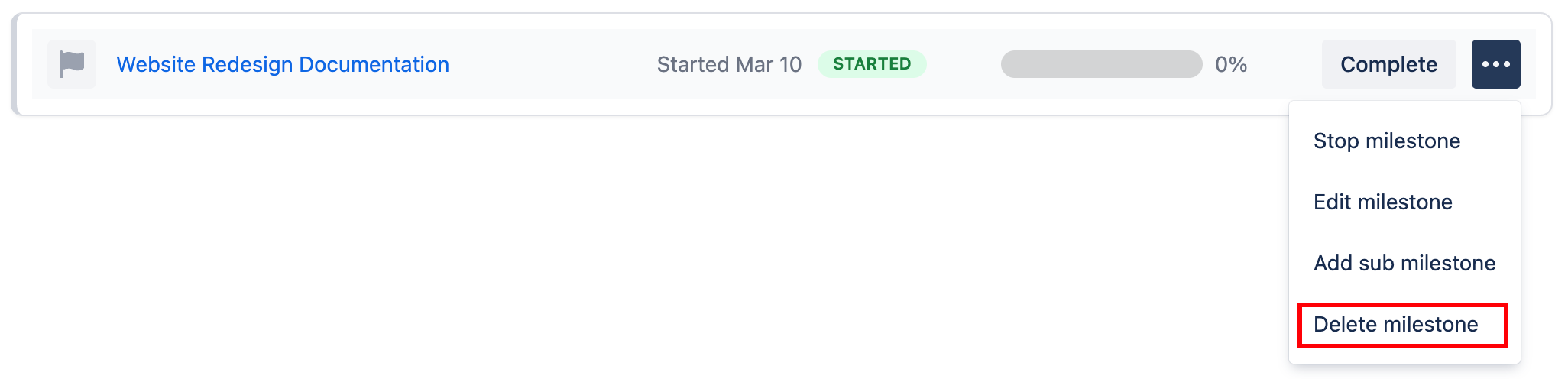Halt milestone using the Stop entry
The width and height of the screenshot is (1568, 379).
click(1386, 141)
